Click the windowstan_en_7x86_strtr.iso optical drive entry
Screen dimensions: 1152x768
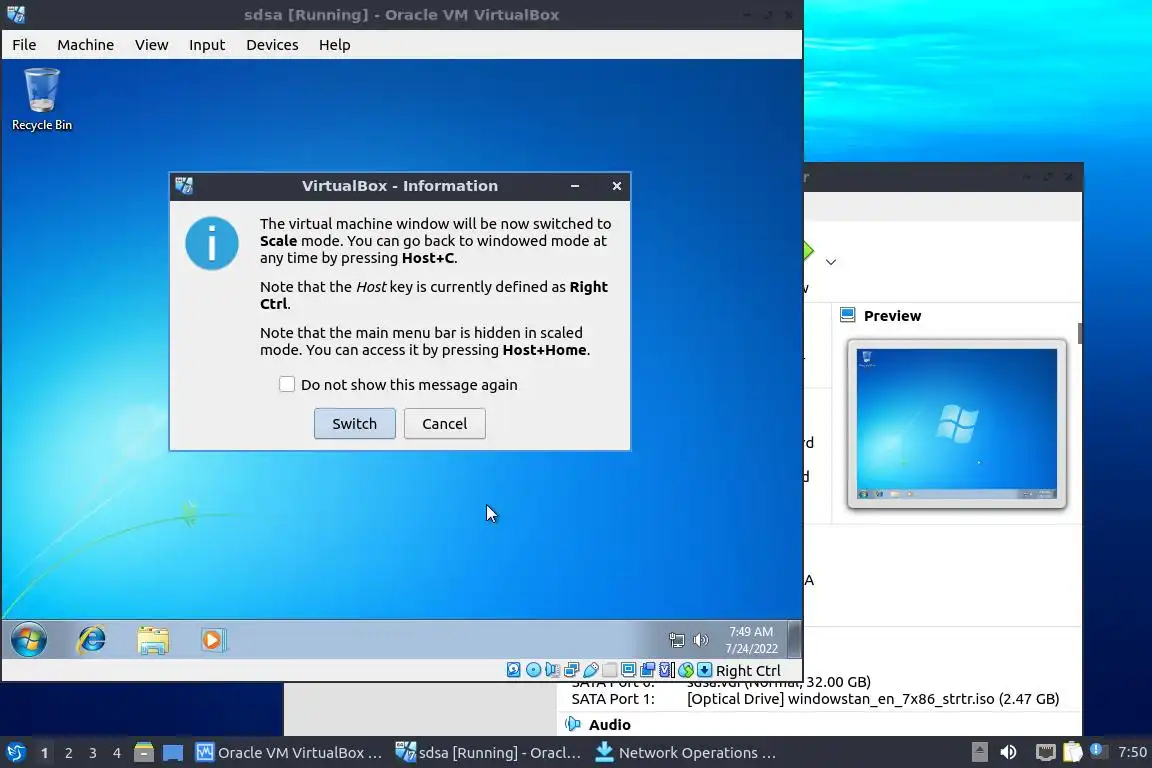873,699
